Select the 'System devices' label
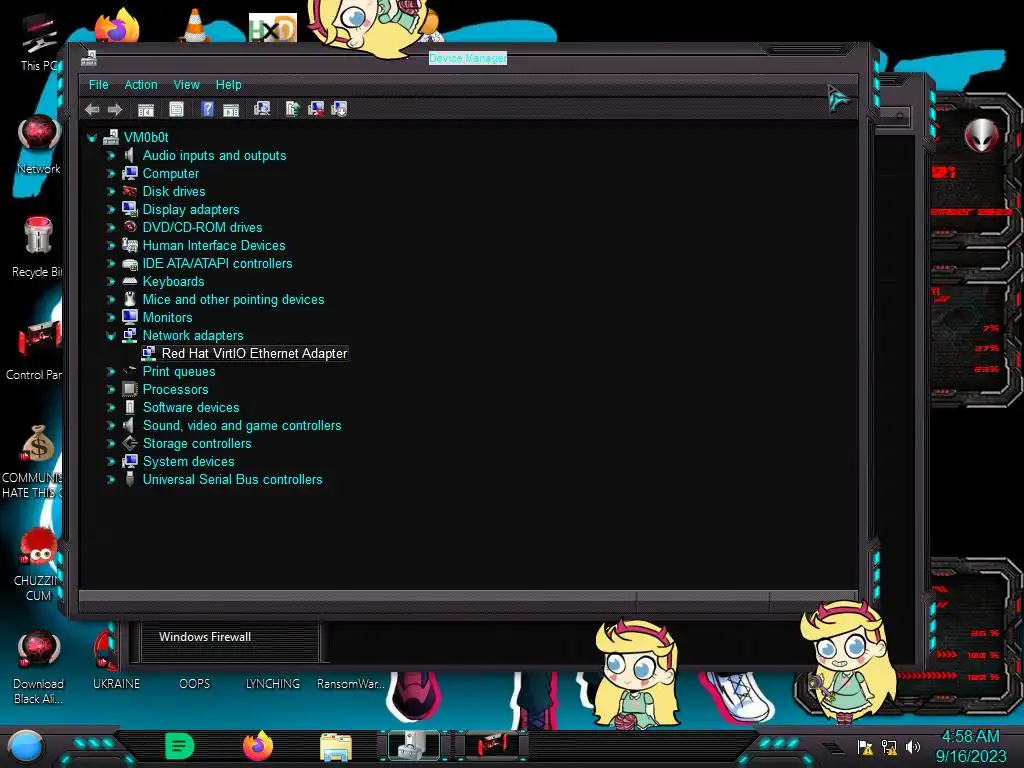 tap(189, 462)
